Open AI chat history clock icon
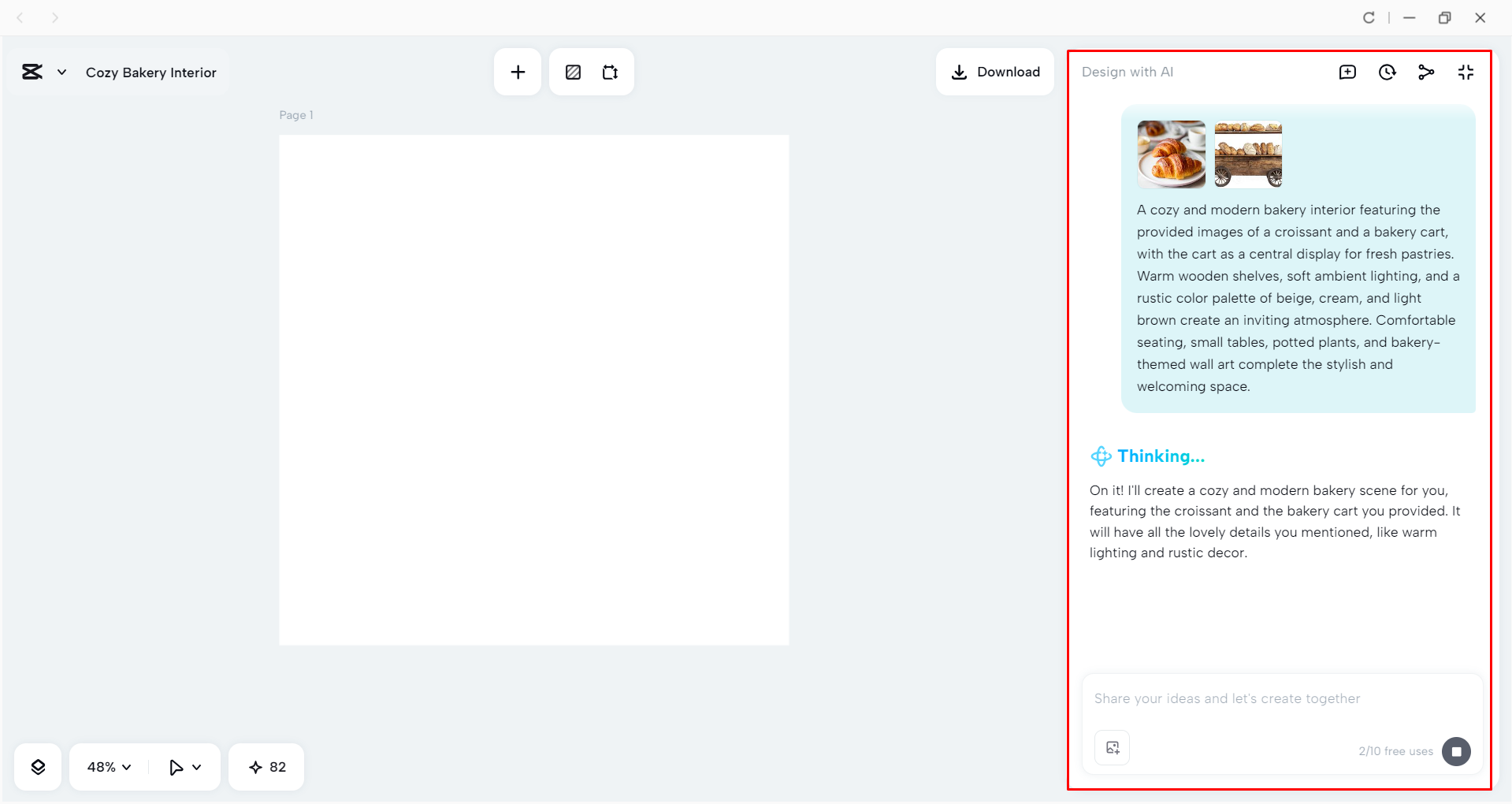 pos(1388,72)
